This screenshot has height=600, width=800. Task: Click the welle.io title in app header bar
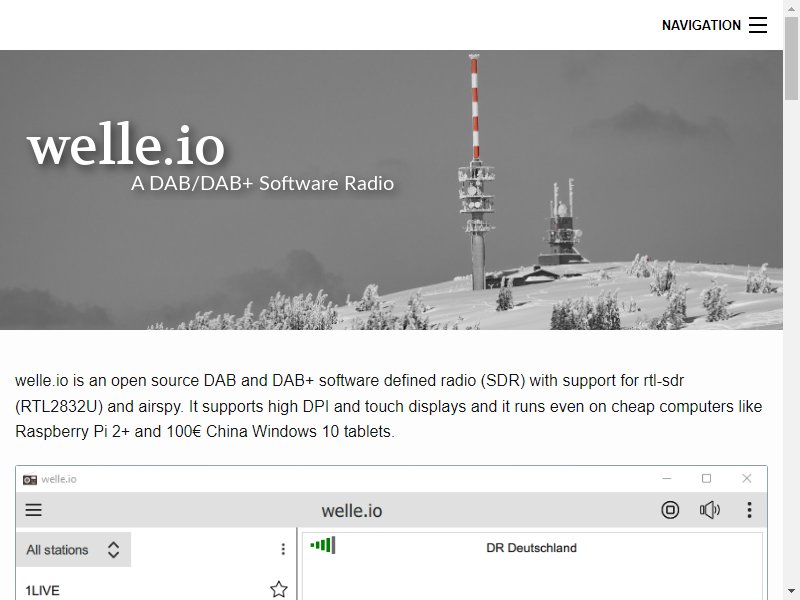(x=352, y=511)
